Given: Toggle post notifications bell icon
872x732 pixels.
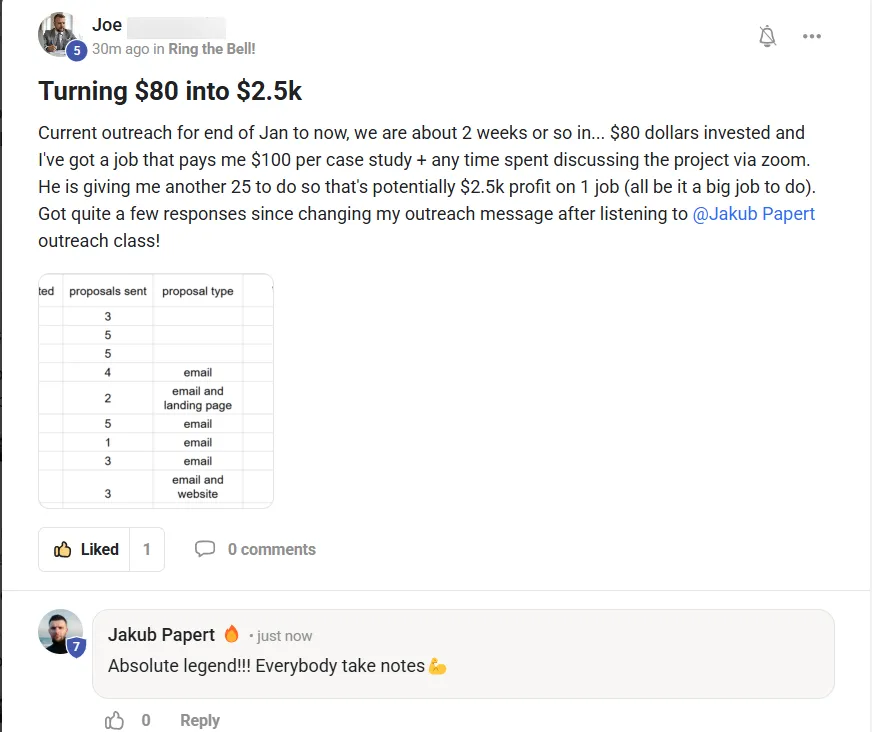Looking at the screenshot, I should click(767, 36).
